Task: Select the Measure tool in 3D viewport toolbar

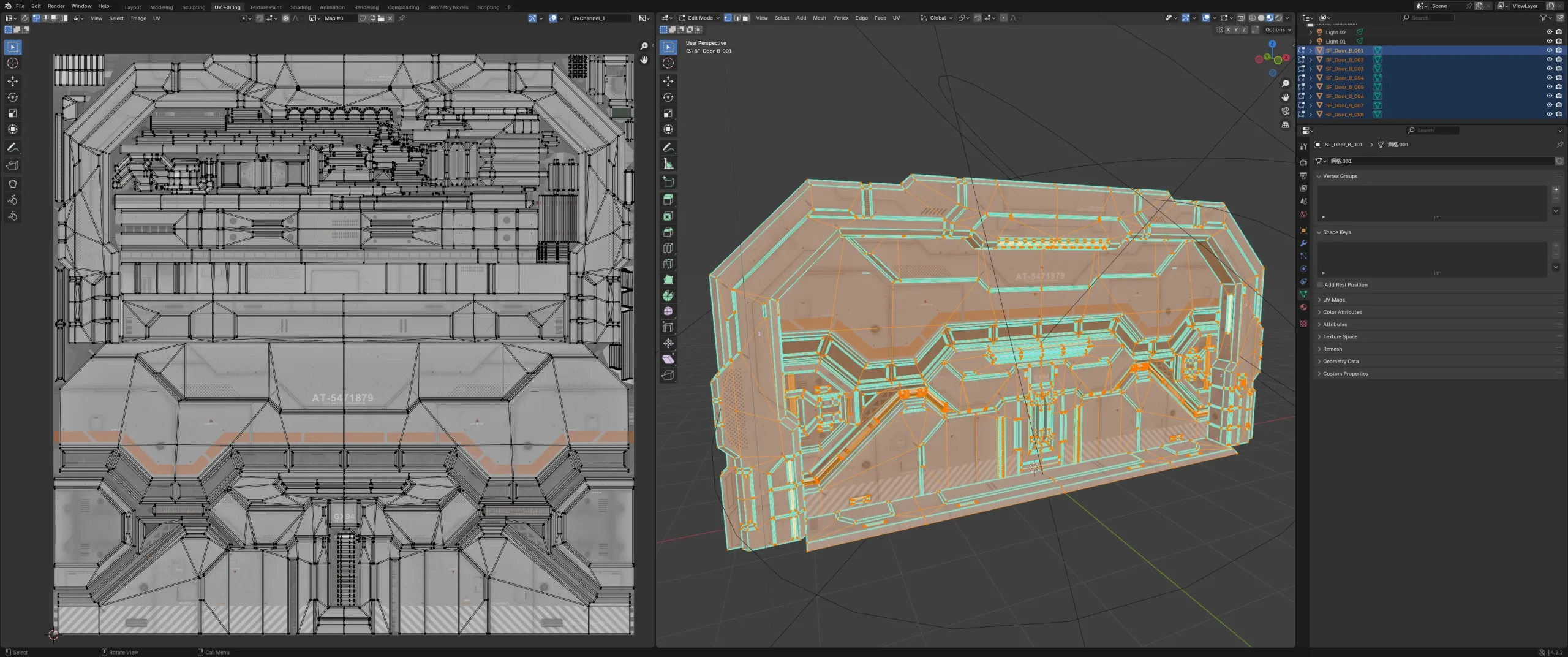Action: (x=668, y=163)
